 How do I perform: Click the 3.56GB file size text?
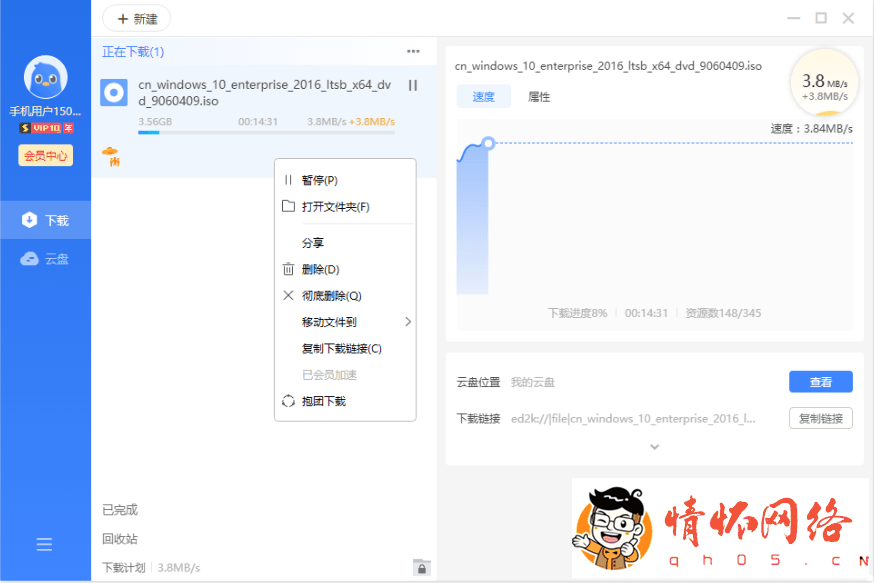pos(155,122)
